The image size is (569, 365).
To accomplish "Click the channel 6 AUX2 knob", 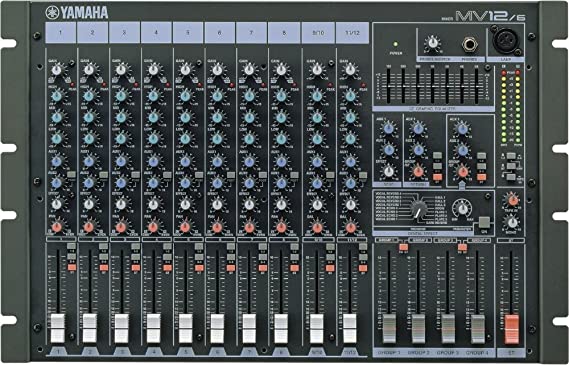I will pyautogui.click(x=217, y=183).
